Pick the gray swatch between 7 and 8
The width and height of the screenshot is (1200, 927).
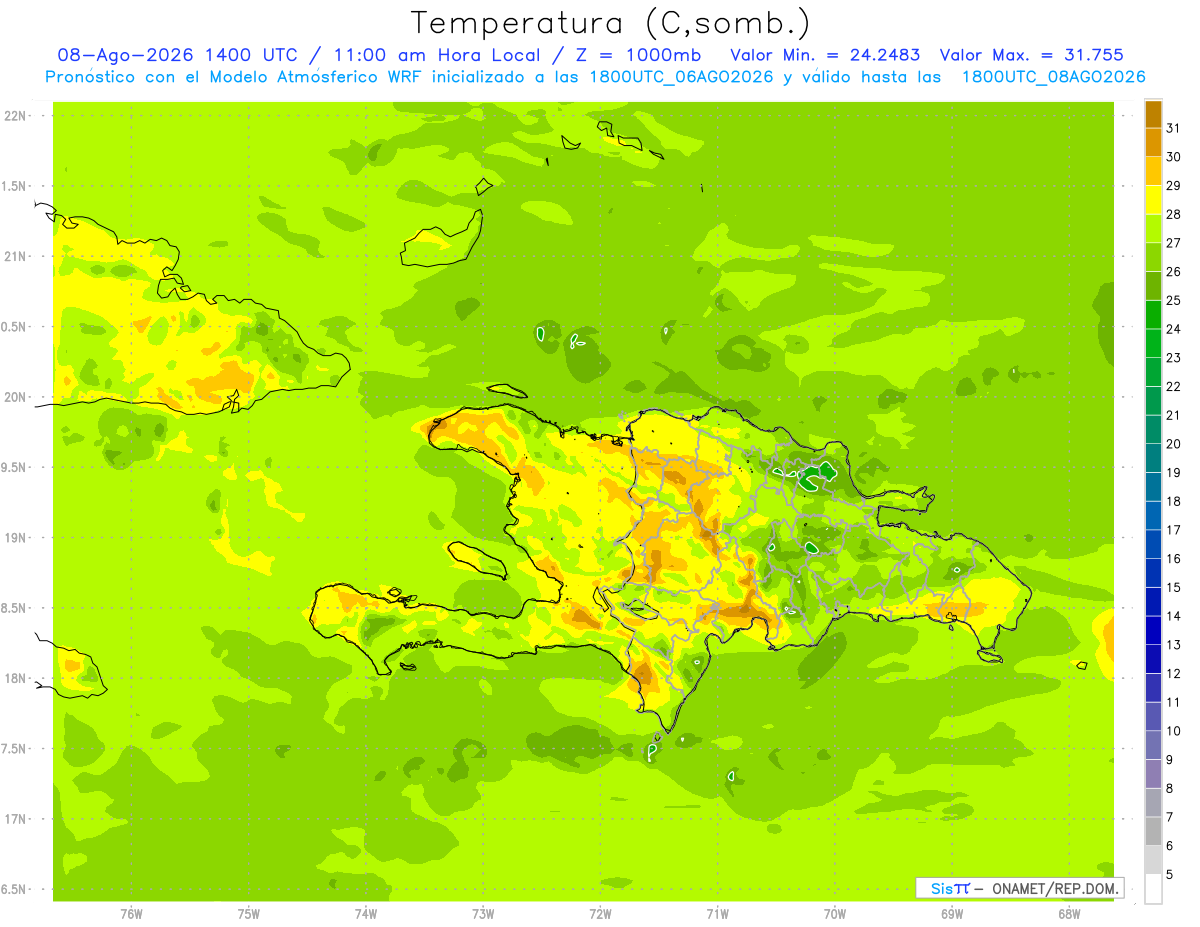1153,803
